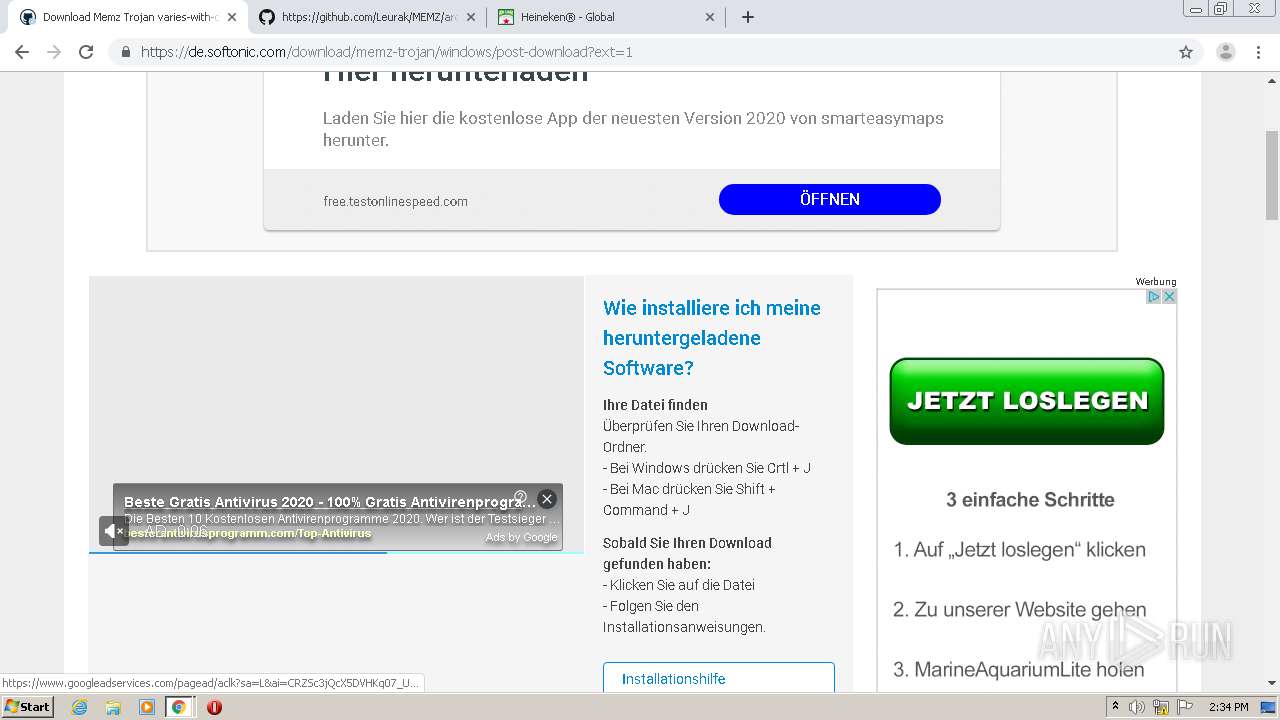Screen dimensions: 1280x720
Task: Click the Wie installiere ich meine Software heading
Action: (x=712, y=338)
